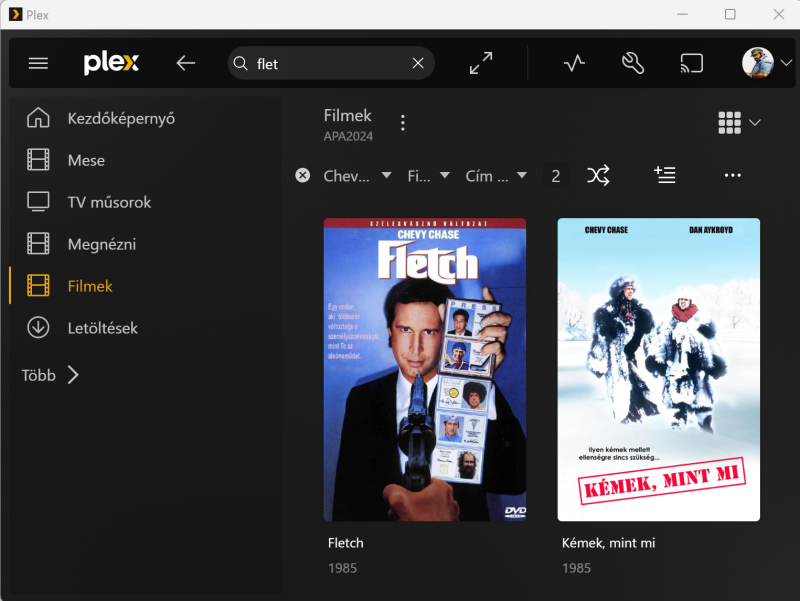The height and width of the screenshot is (601, 800).
Task: Go back with the arrow button
Action: click(x=186, y=63)
